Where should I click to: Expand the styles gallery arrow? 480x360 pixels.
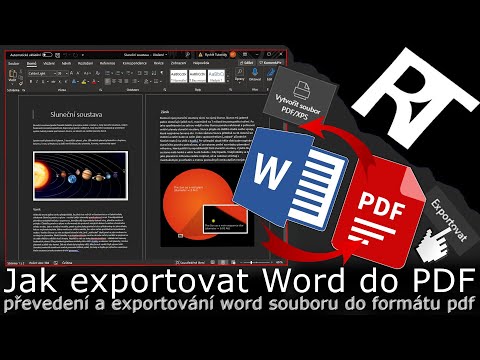(228, 81)
